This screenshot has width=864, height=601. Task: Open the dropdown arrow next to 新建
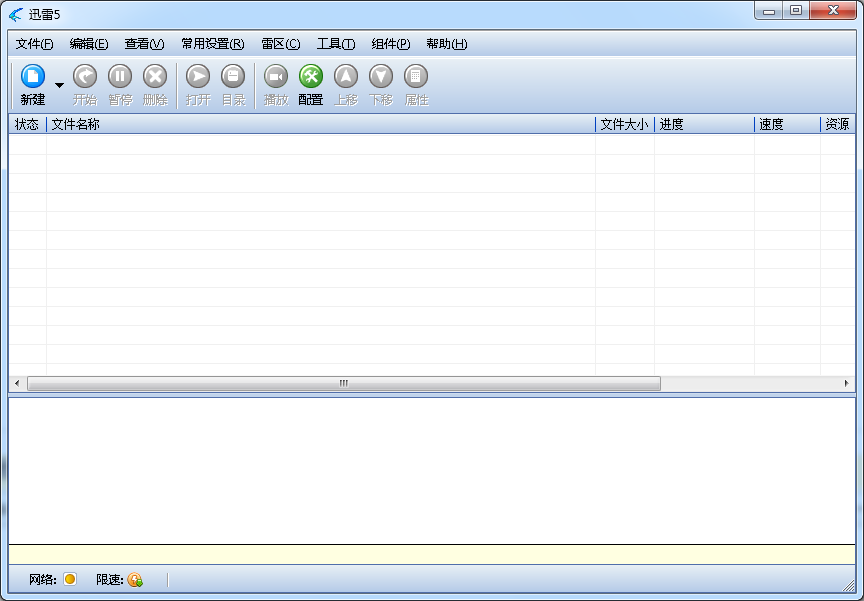tap(59, 85)
